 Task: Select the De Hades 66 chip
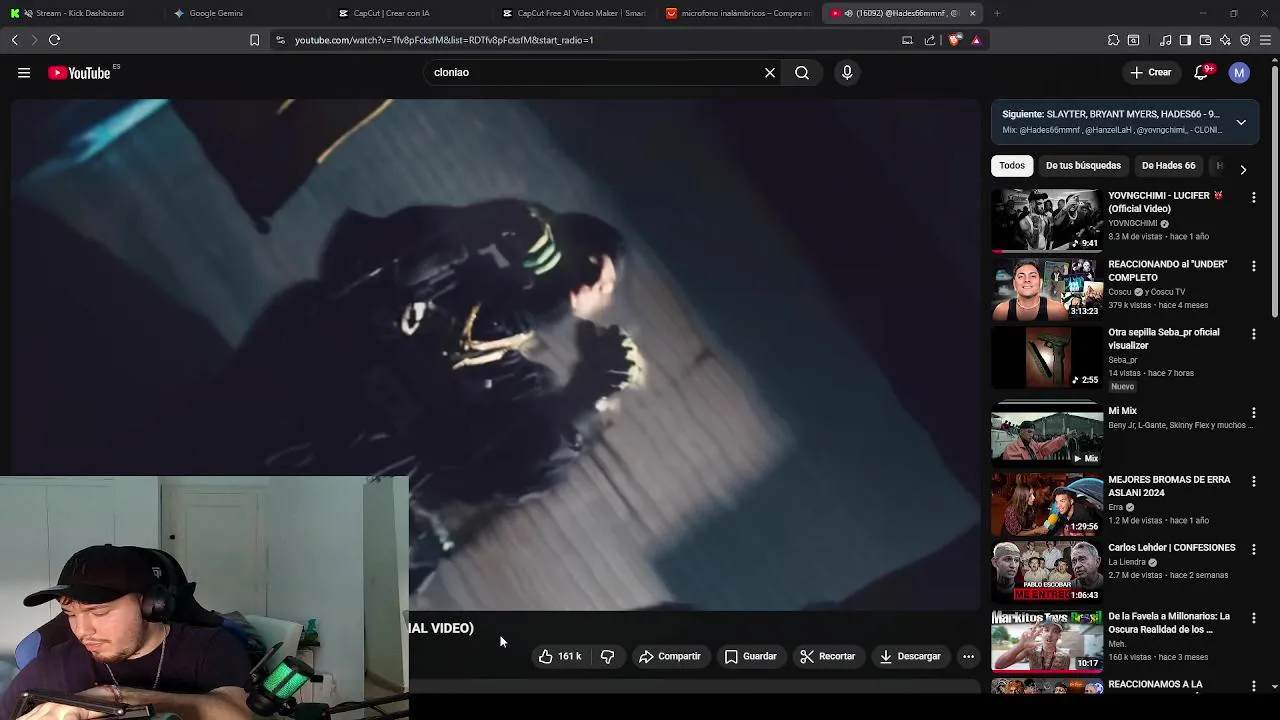point(1168,166)
